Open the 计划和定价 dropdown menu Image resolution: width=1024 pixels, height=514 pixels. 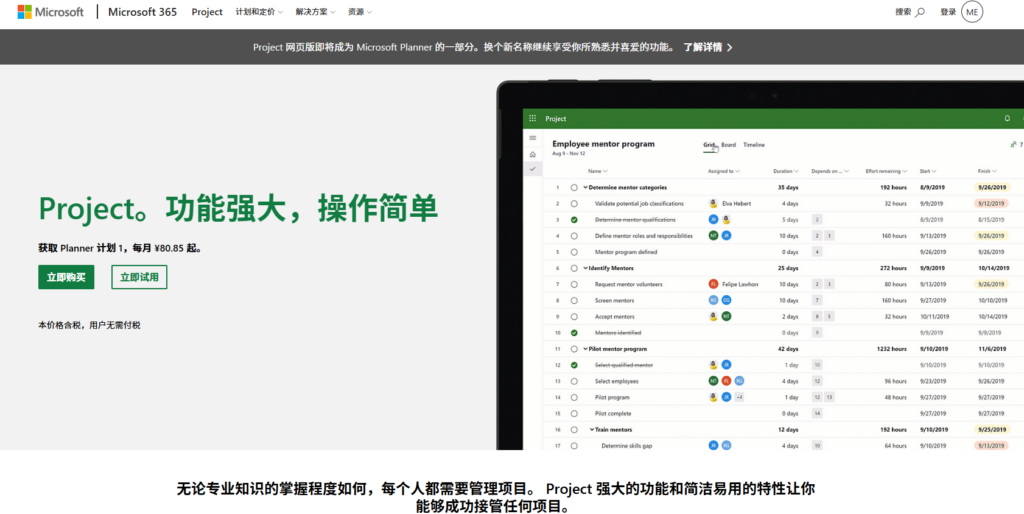tap(259, 12)
